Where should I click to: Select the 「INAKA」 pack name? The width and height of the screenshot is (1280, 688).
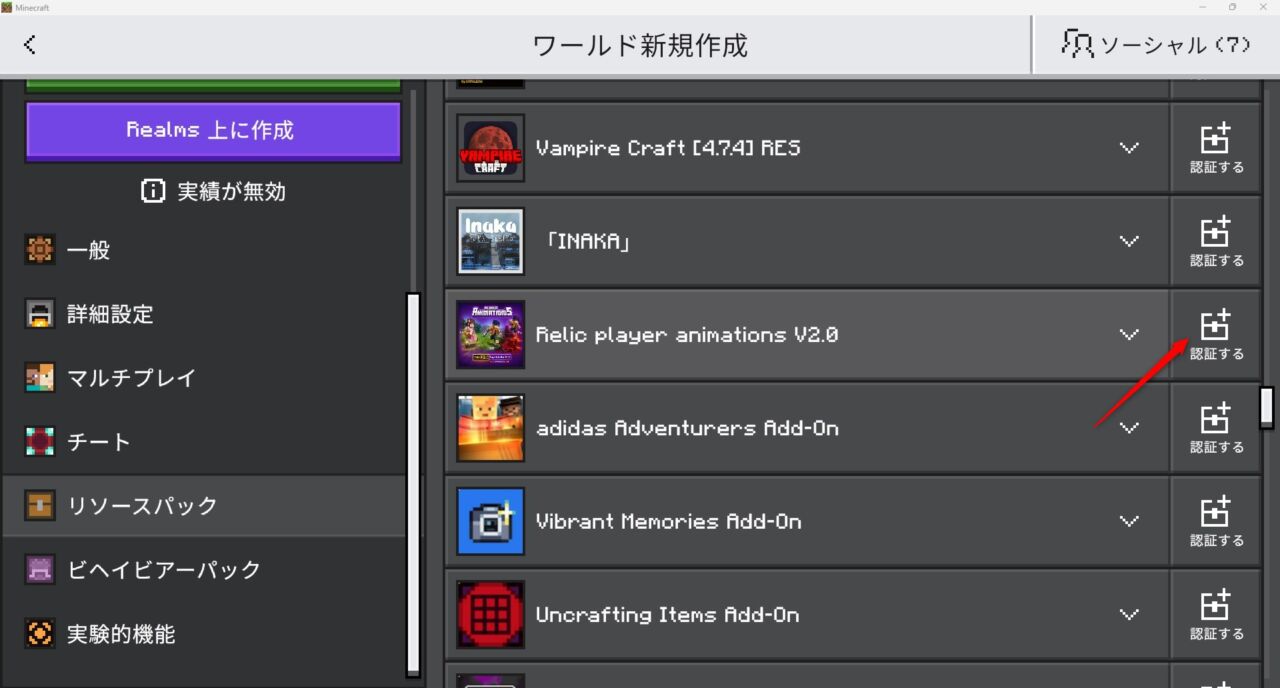pyautogui.click(x=588, y=241)
